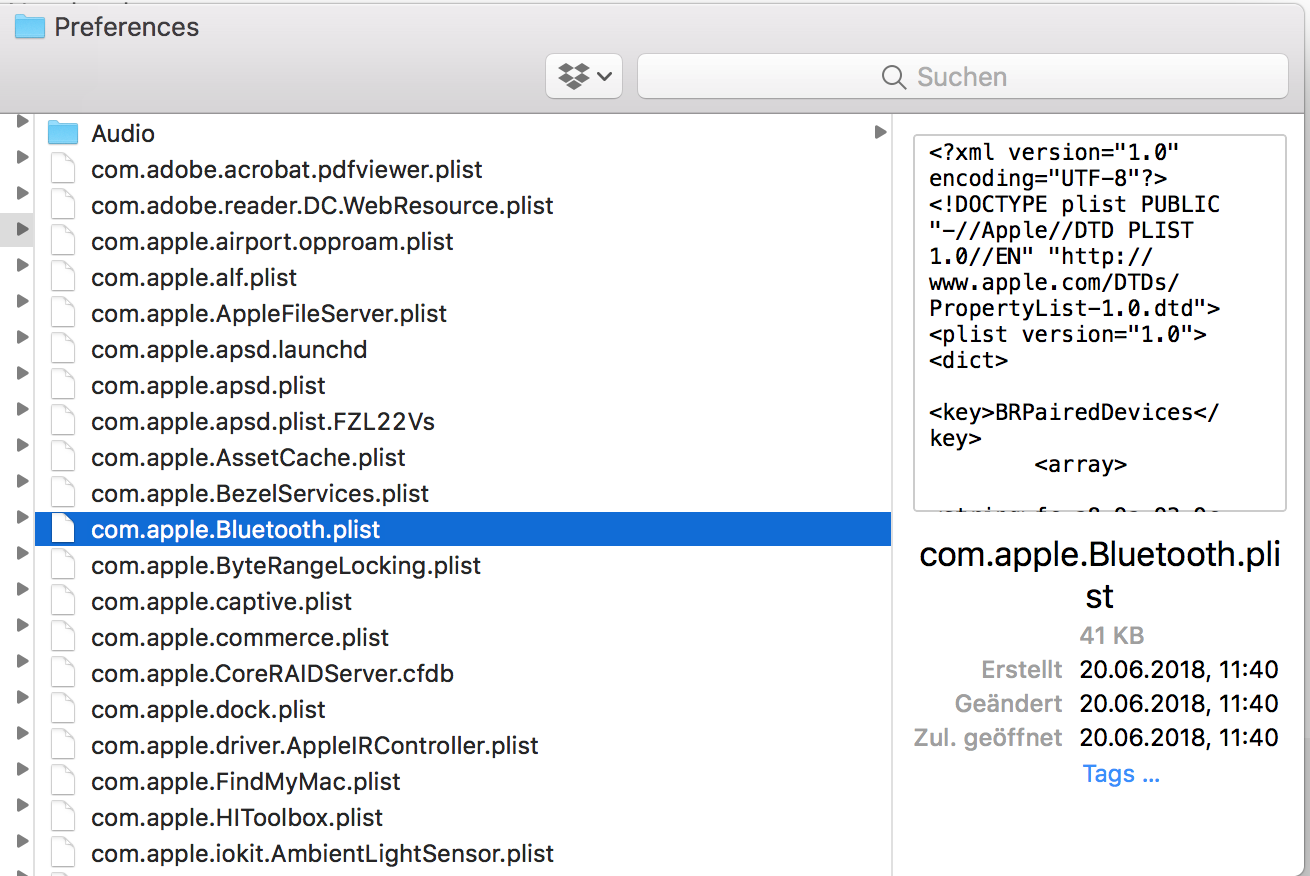The height and width of the screenshot is (876, 1310).
Task: Click the com.apple.alf.plist file icon
Action: click(x=63, y=278)
